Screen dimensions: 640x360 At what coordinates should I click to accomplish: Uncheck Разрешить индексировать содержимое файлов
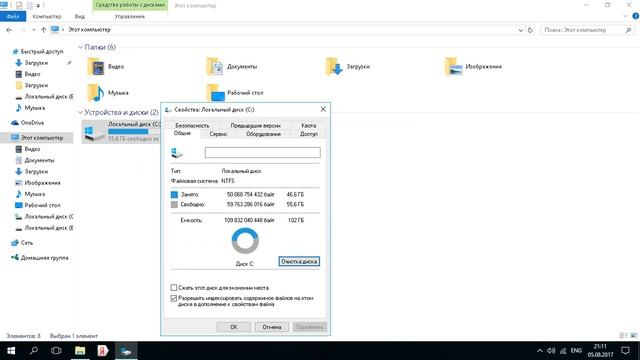coord(174,298)
